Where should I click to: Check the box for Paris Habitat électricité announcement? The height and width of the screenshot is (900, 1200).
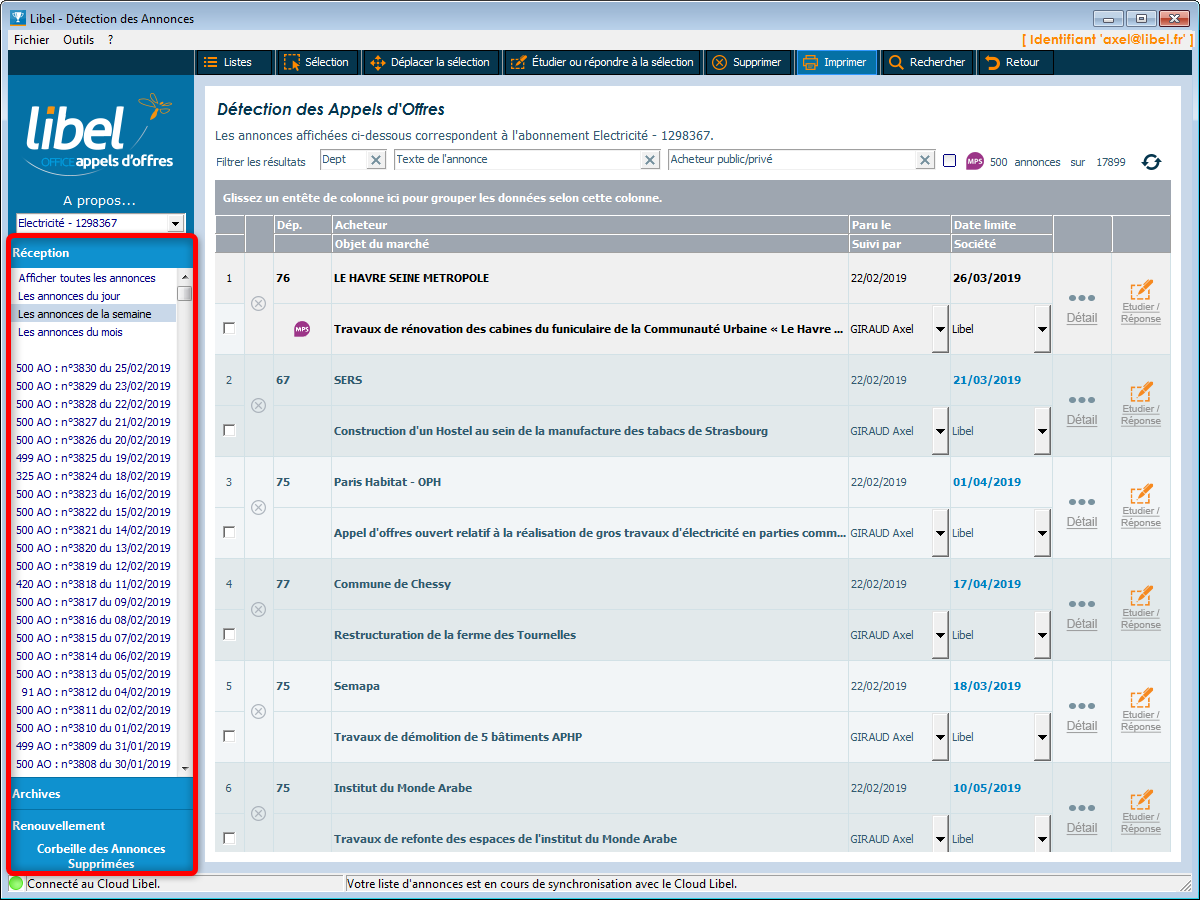point(229,533)
